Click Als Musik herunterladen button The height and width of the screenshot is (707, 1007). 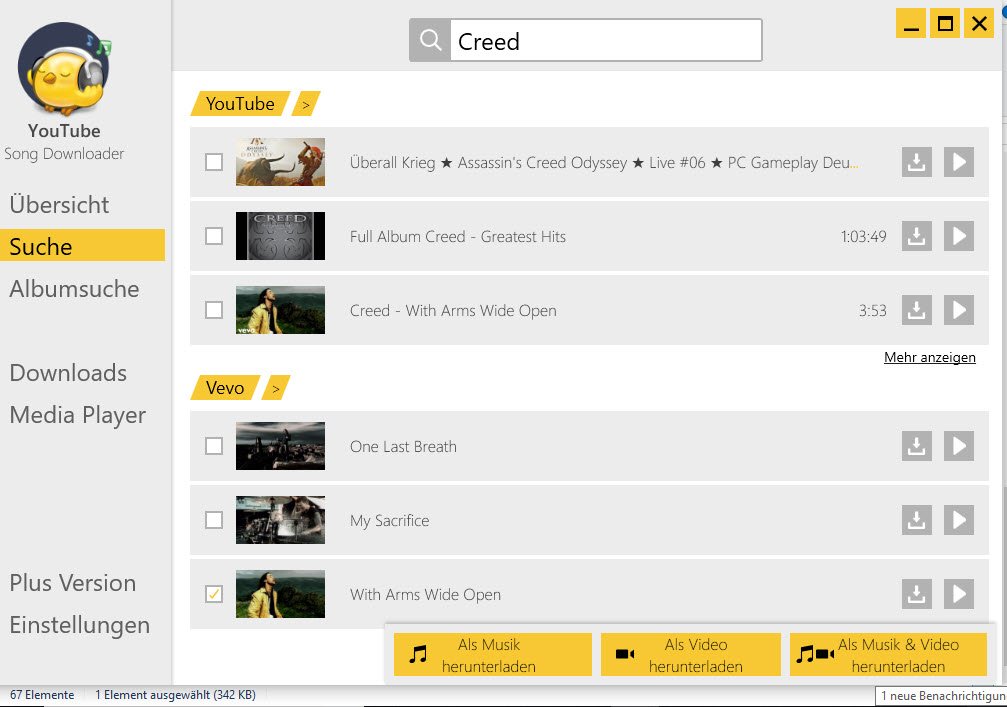coord(493,654)
